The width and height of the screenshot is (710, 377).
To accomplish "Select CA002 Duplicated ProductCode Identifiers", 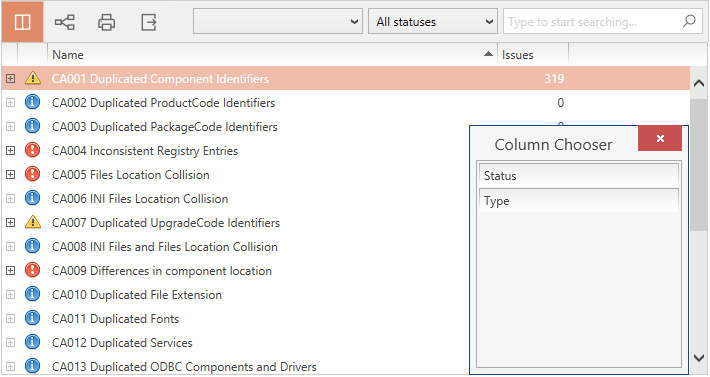I will 163,103.
